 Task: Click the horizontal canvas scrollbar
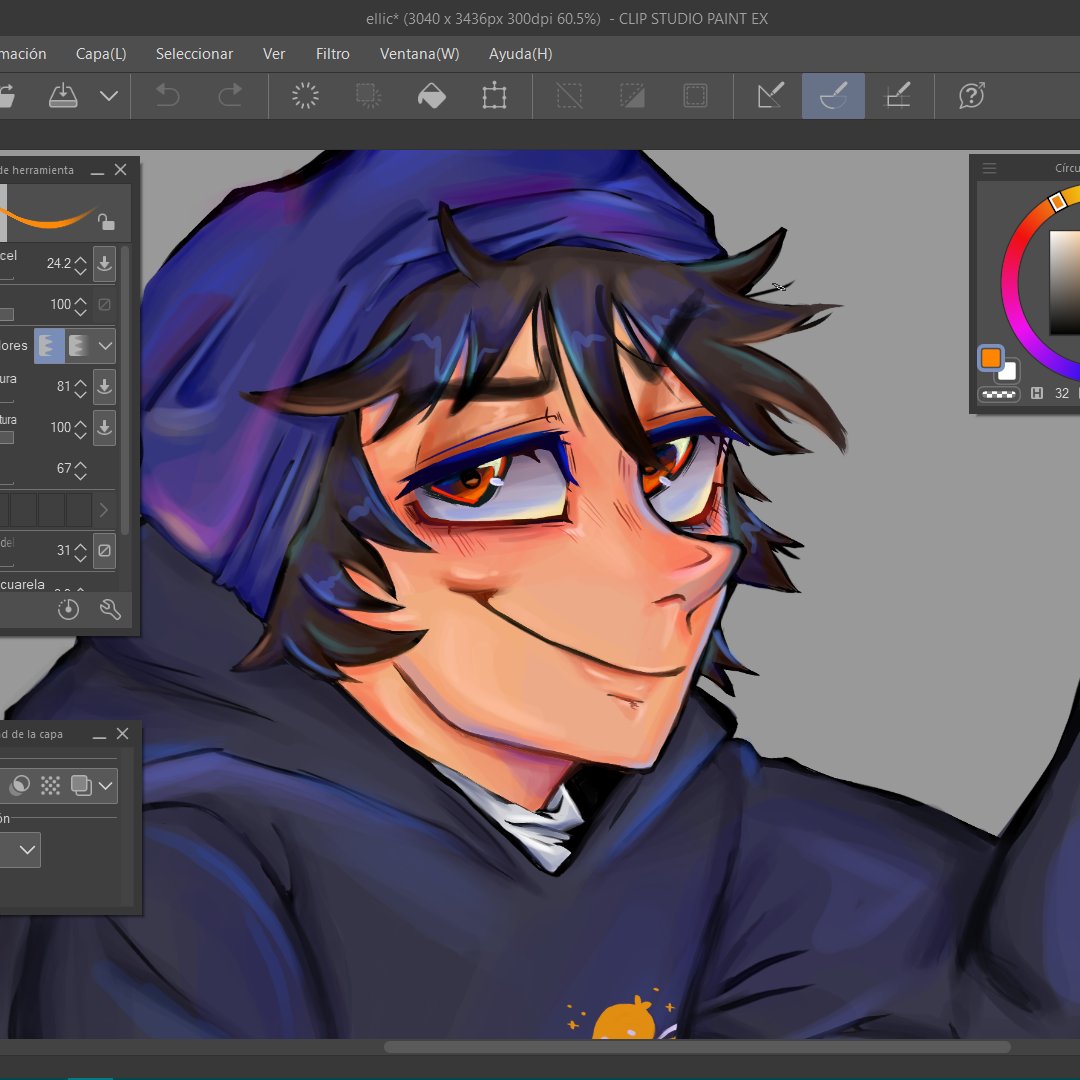(697, 1047)
